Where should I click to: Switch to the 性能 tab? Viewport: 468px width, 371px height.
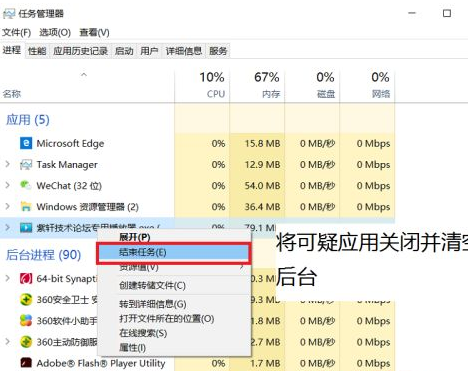(x=37, y=51)
